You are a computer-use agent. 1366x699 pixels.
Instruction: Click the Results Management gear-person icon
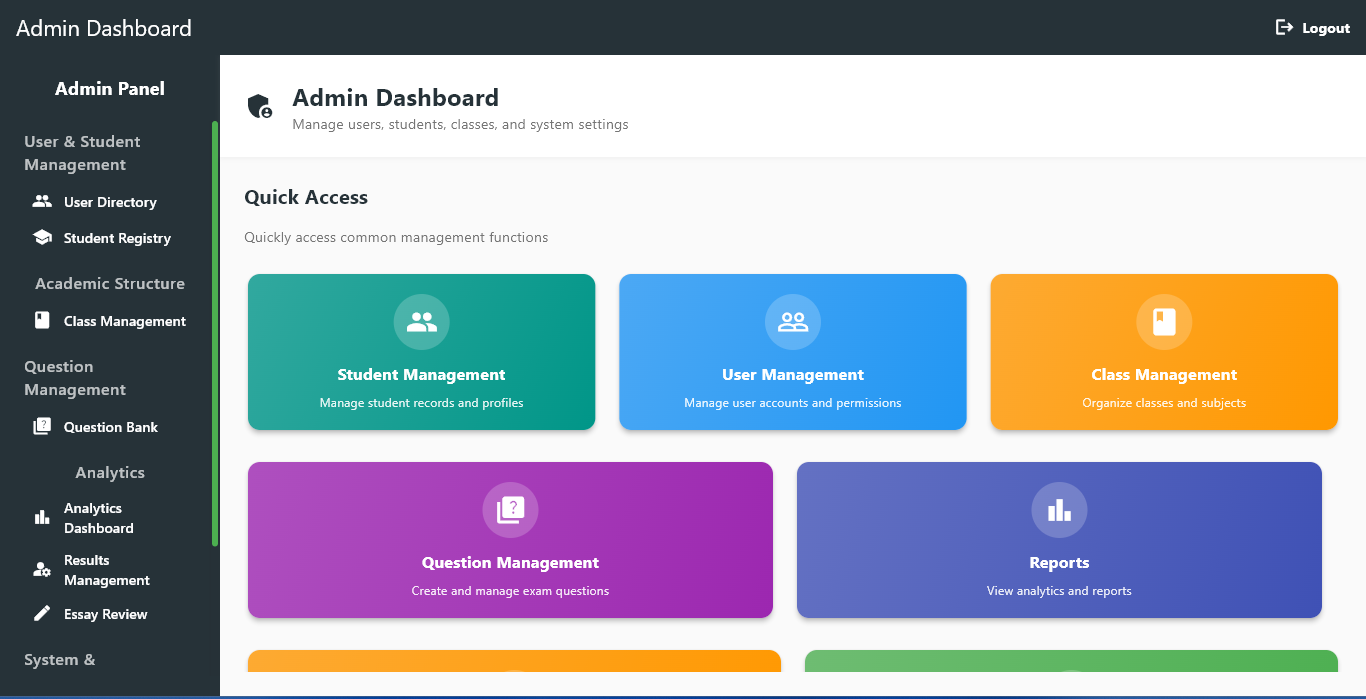(42, 569)
